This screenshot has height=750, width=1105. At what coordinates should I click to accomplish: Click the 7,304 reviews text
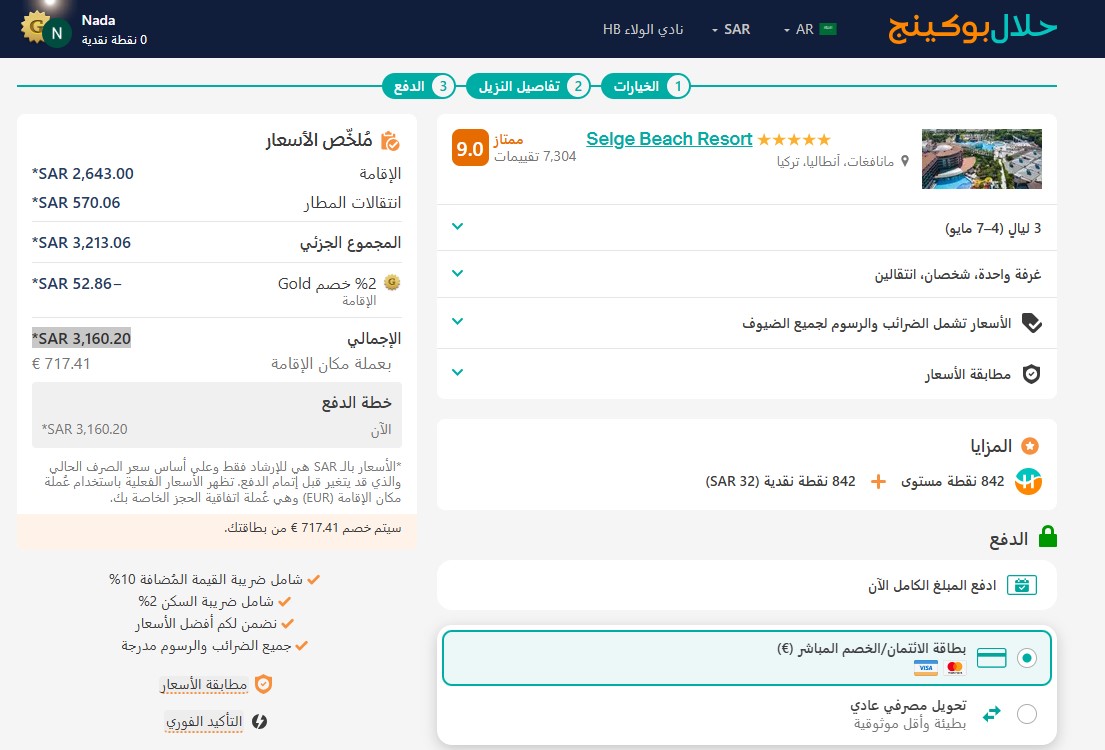[535, 156]
